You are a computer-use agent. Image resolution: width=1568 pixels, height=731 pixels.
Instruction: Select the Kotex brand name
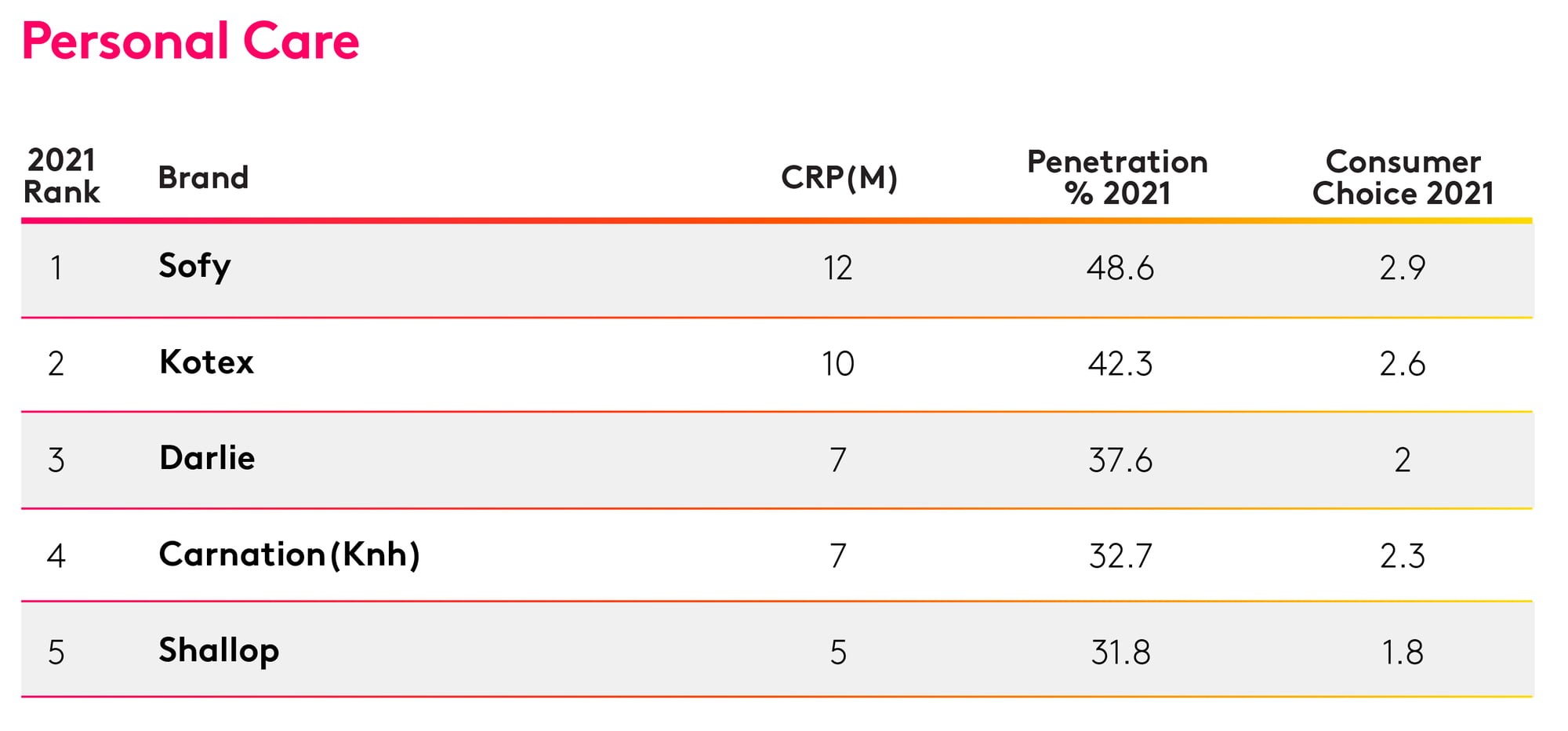pyautogui.click(x=206, y=362)
